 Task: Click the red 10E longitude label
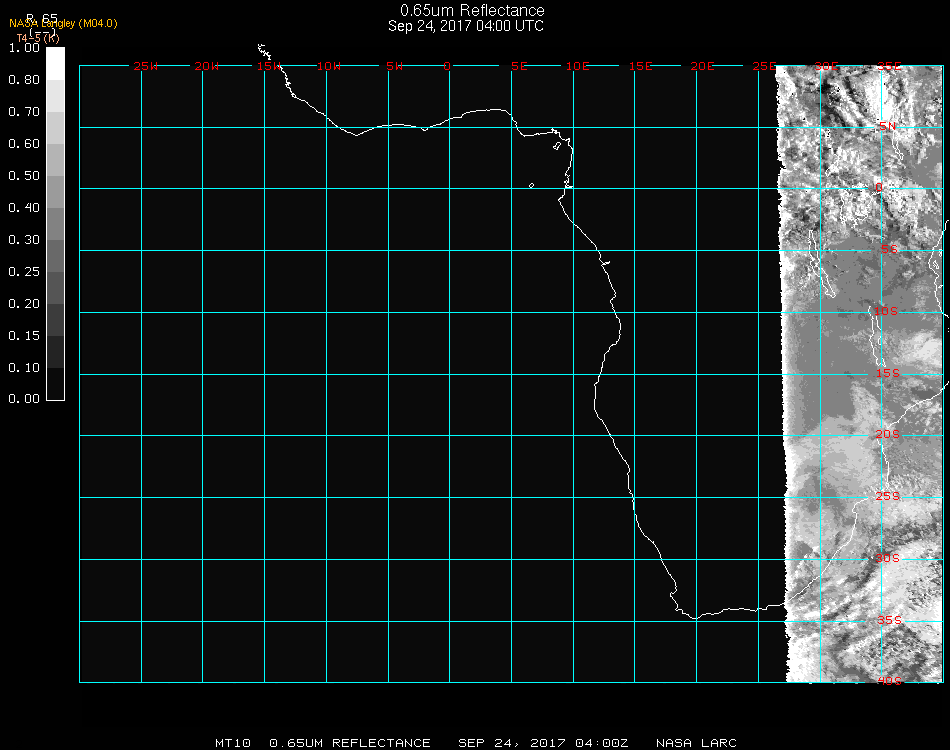578,66
